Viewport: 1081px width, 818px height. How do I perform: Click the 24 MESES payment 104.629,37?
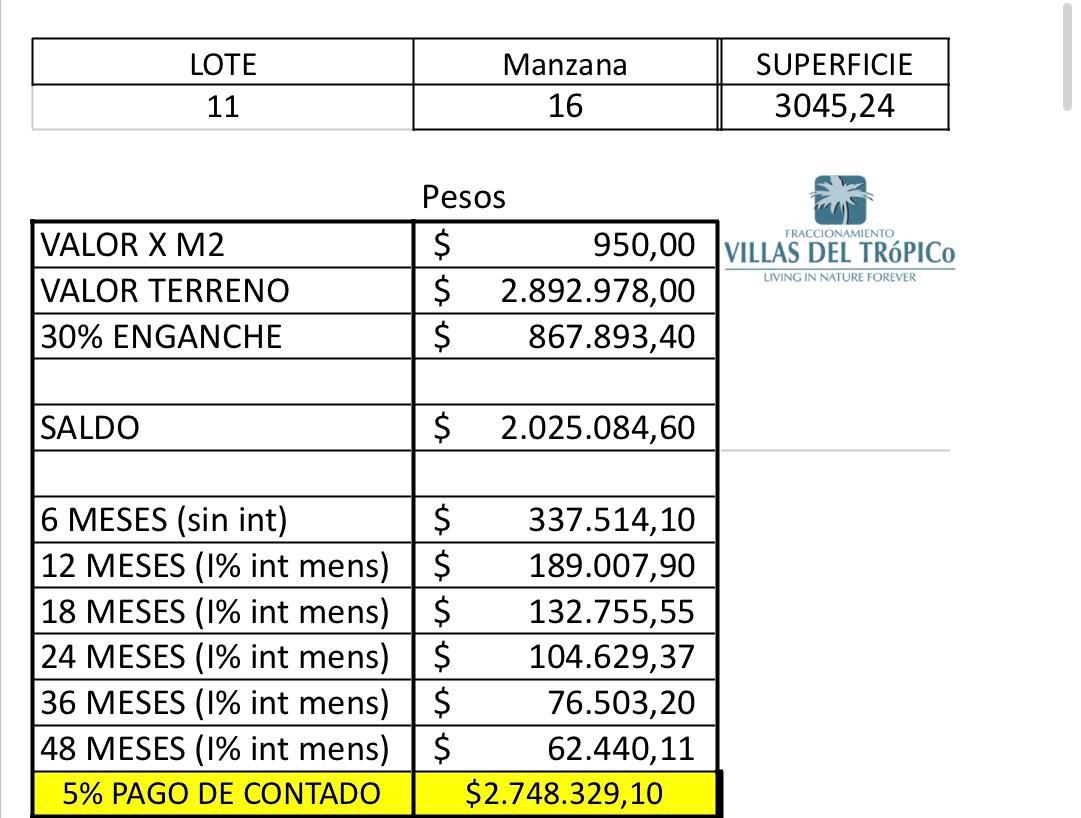611,657
